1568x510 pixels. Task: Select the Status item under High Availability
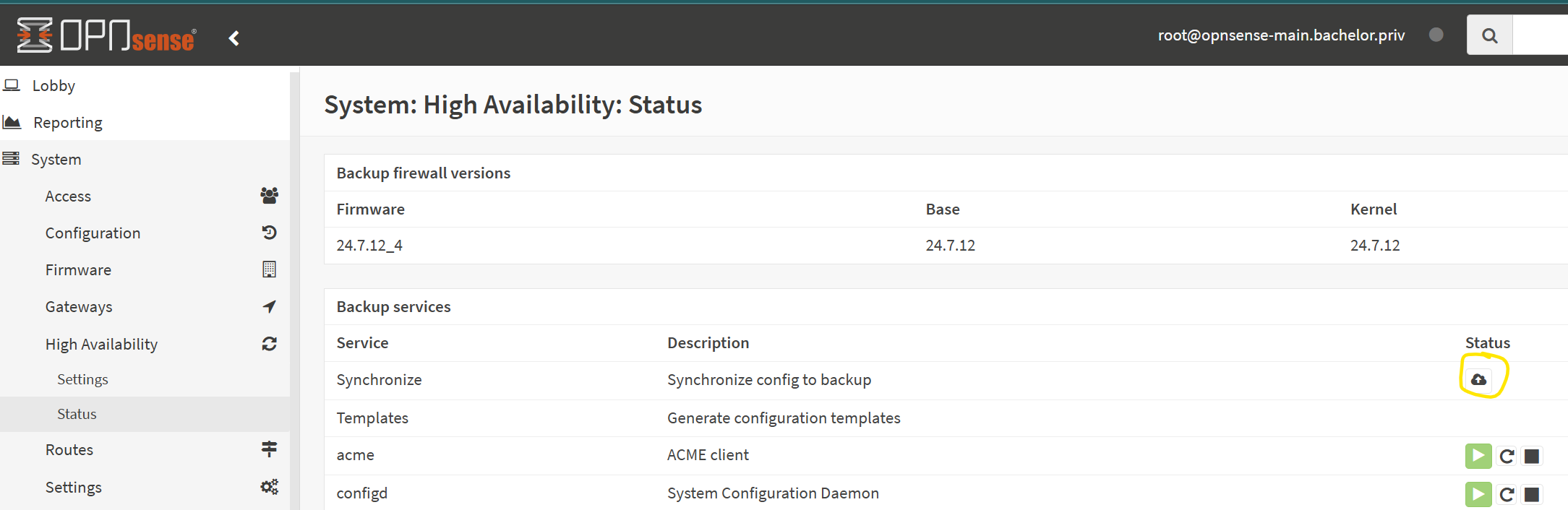77,414
